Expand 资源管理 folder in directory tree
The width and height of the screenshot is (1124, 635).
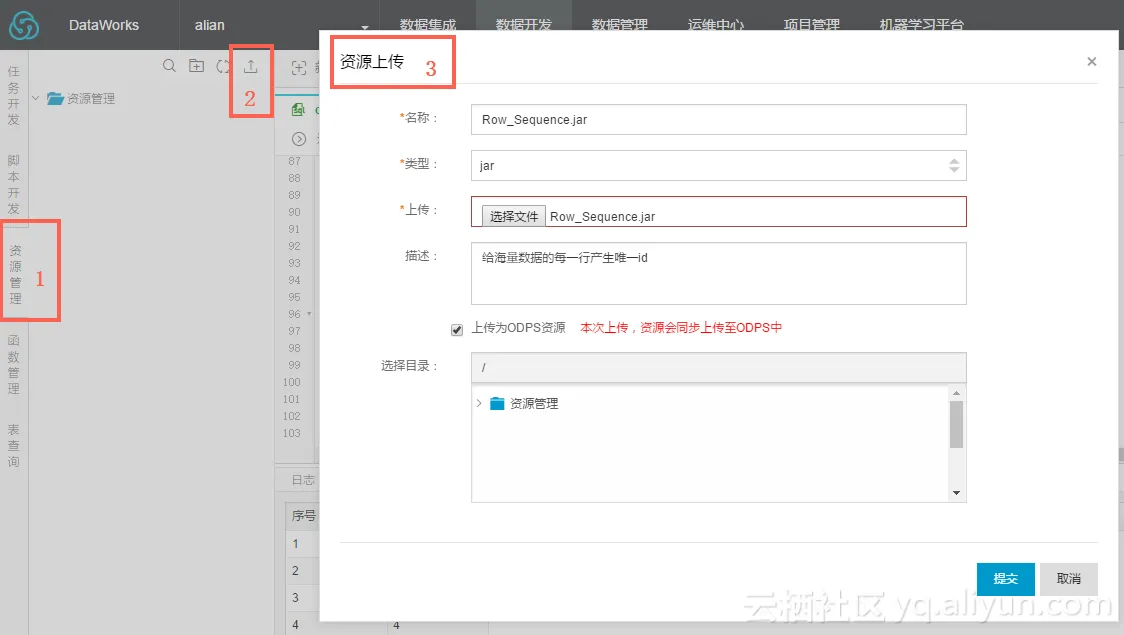[x=479, y=404]
